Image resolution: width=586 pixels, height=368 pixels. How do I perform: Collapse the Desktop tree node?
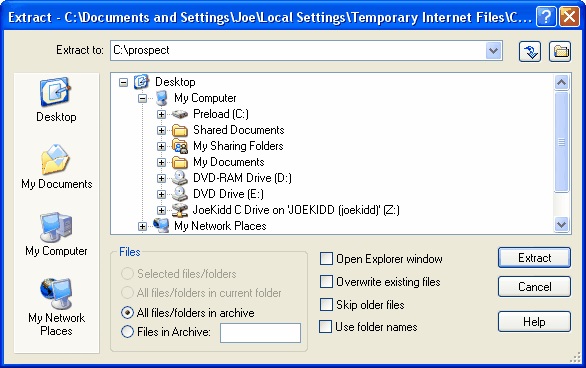tap(123, 82)
